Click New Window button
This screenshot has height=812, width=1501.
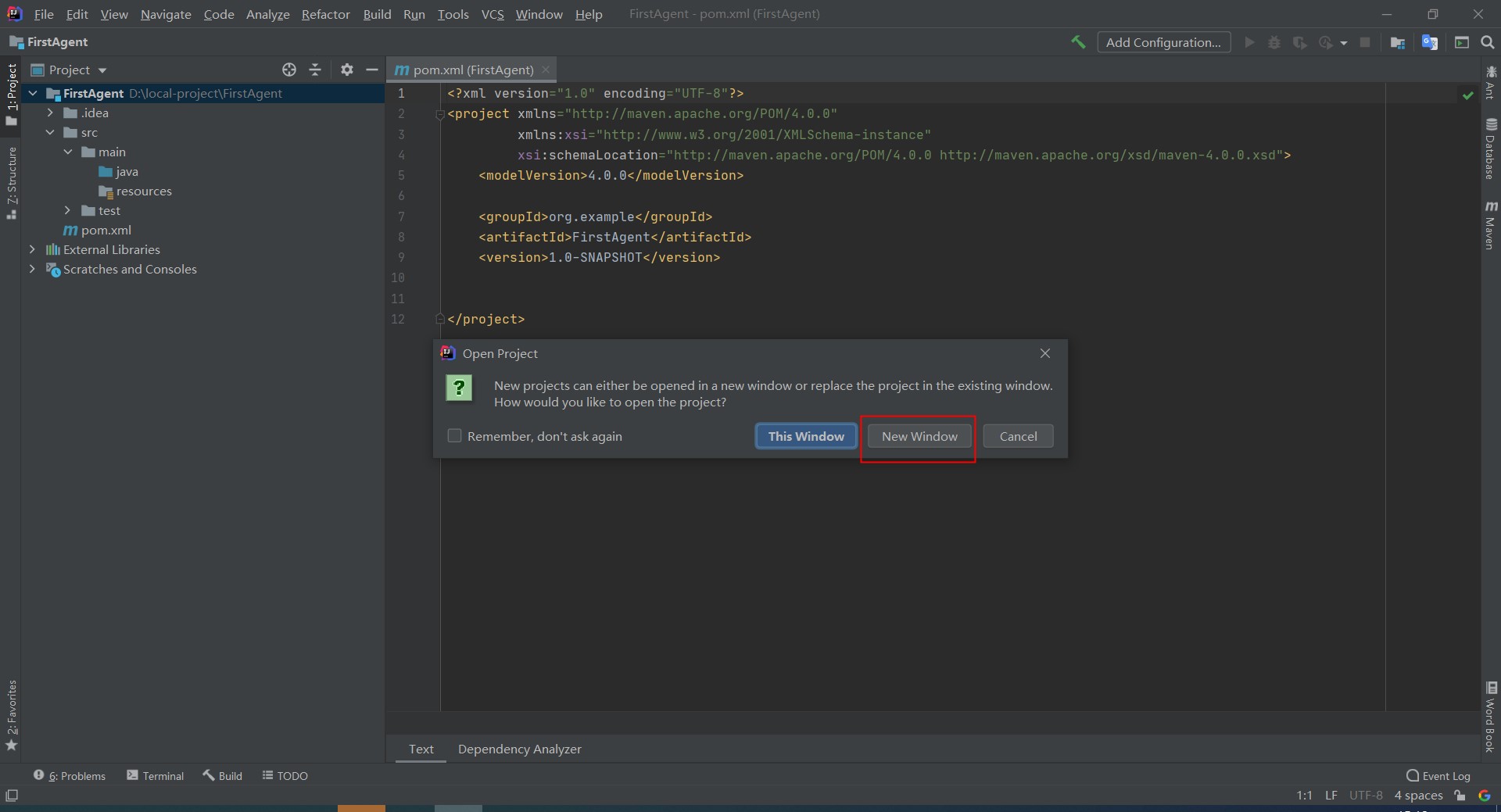(919, 436)
